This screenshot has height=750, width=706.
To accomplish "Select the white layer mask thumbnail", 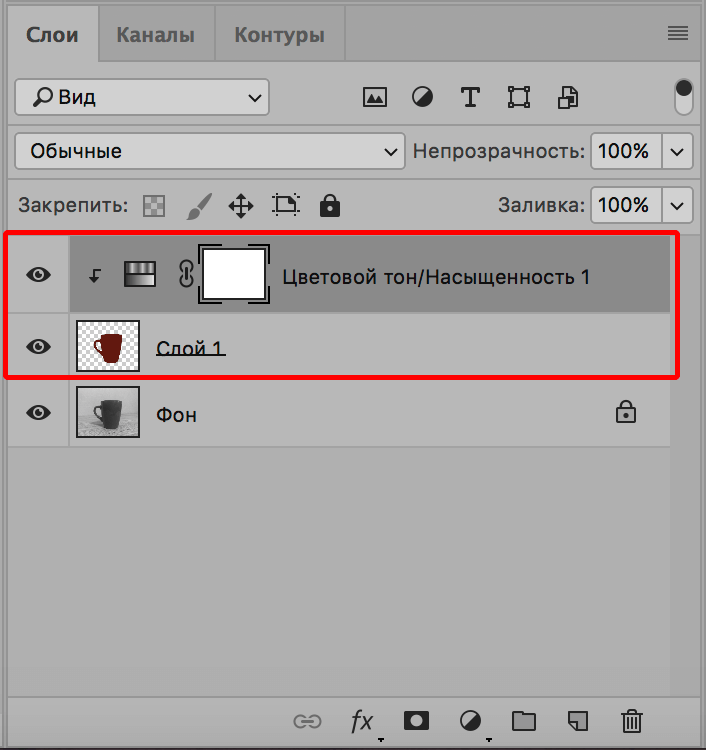I will [x=234, y=274].
